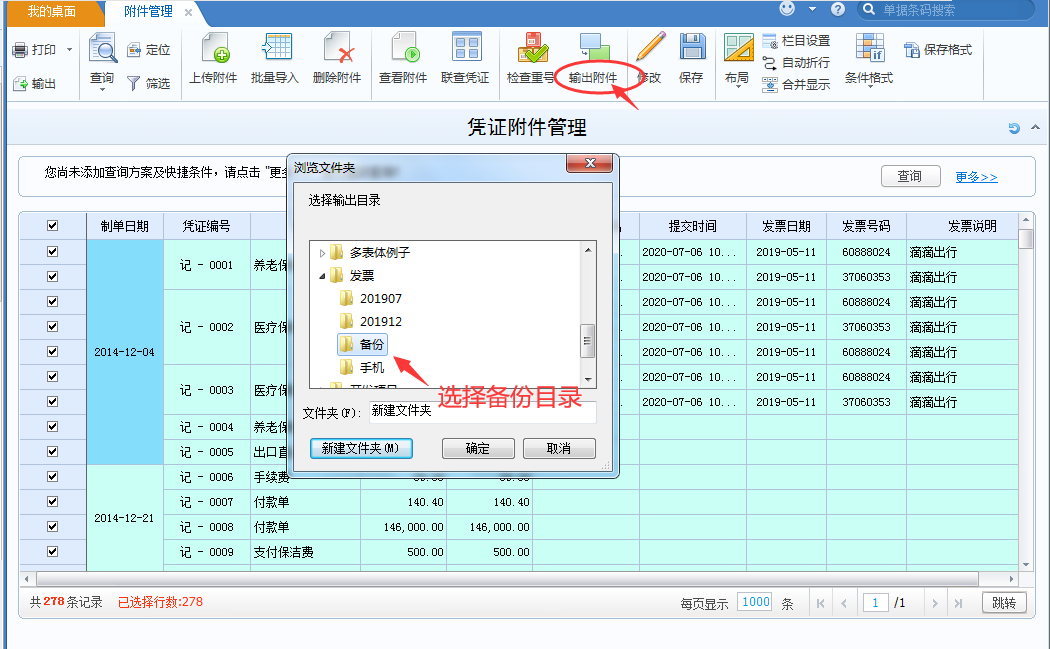Run 检查重号 duplicate number check

point(531,49)
